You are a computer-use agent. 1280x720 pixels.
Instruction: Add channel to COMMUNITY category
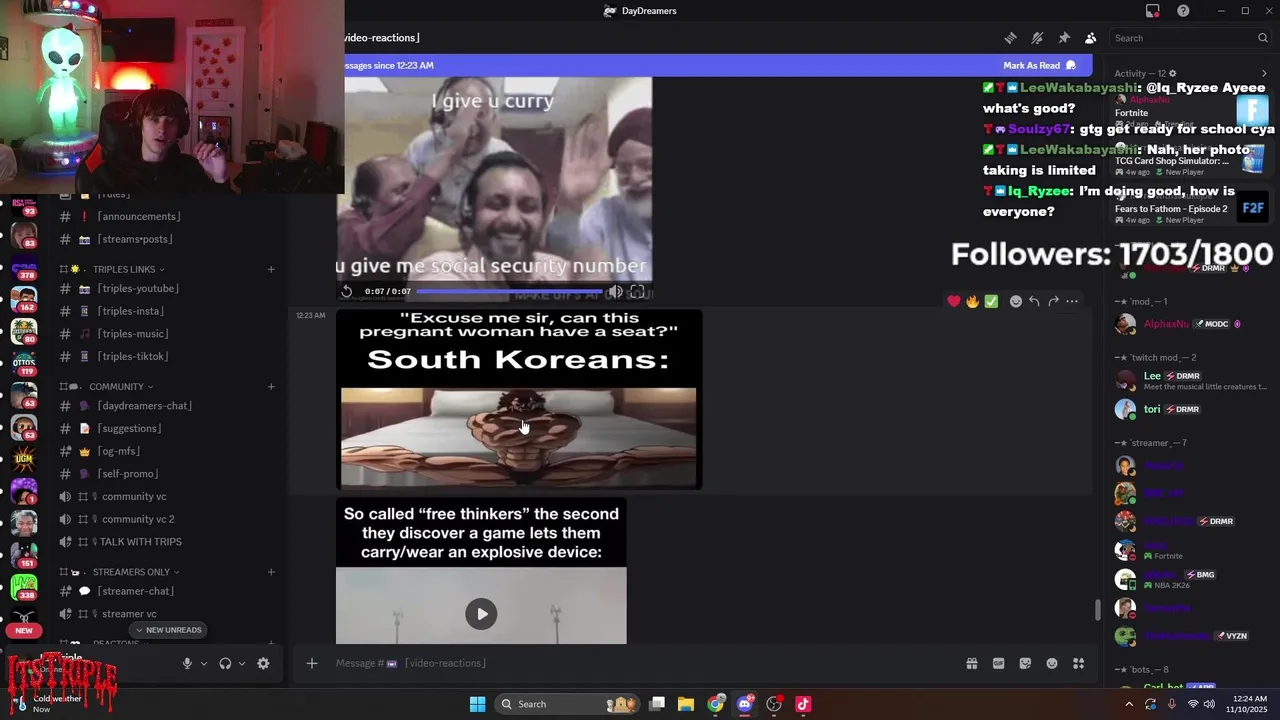tap(271, 387)
